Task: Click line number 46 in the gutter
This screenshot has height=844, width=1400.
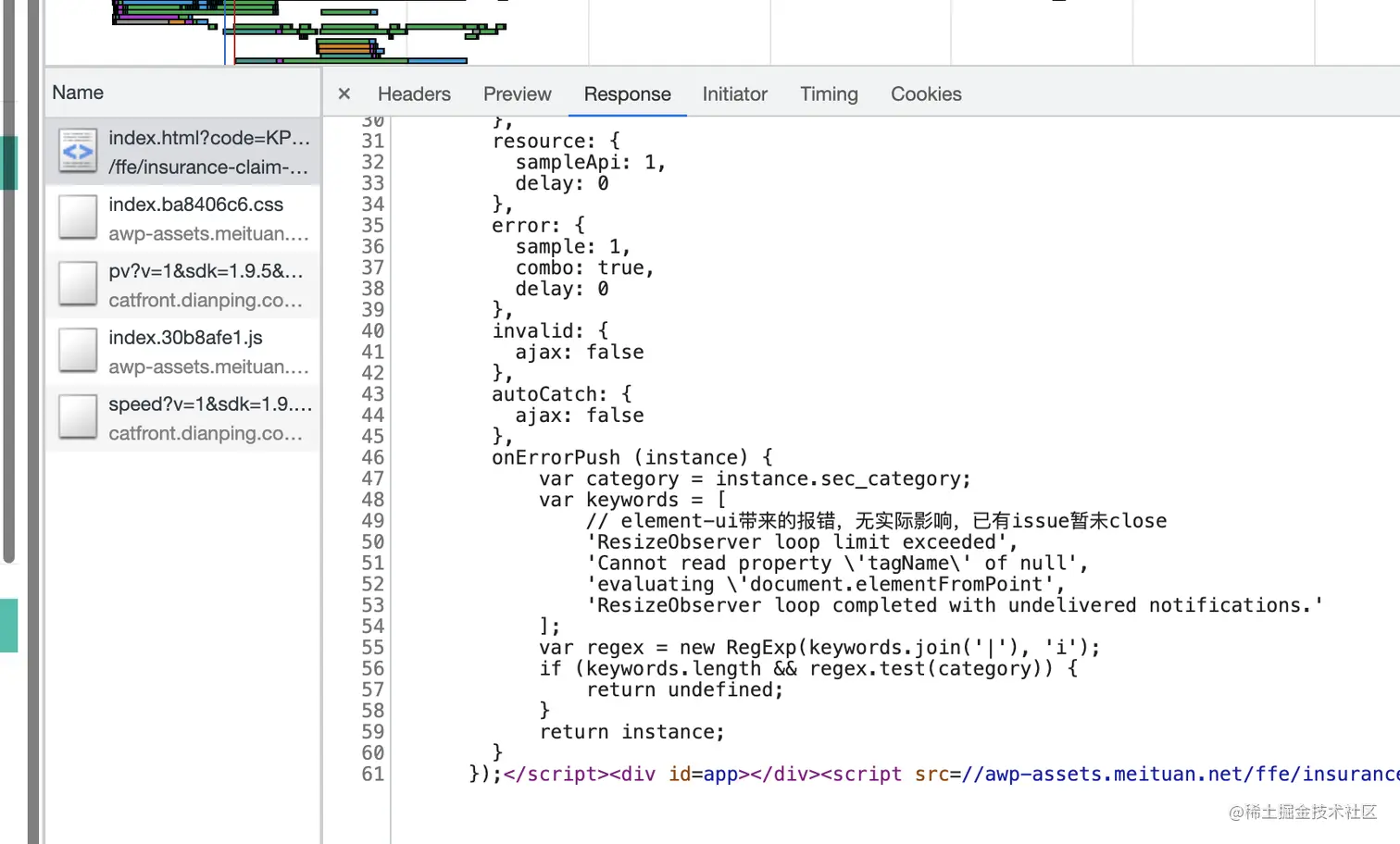Action: coord(372,457)
